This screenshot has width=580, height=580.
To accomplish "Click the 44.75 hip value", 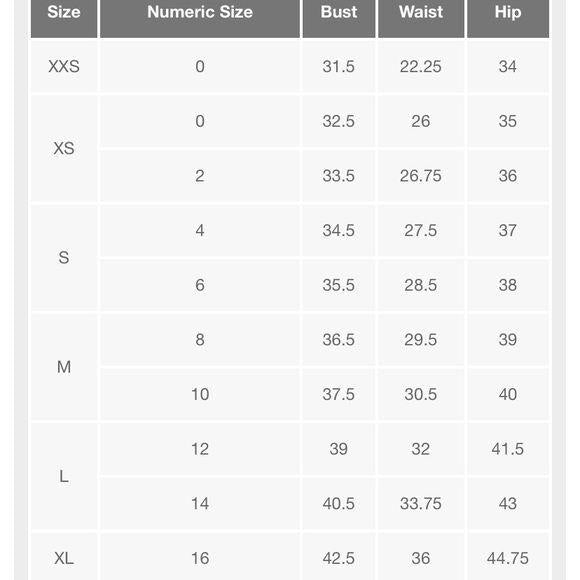I will (508, 558).
